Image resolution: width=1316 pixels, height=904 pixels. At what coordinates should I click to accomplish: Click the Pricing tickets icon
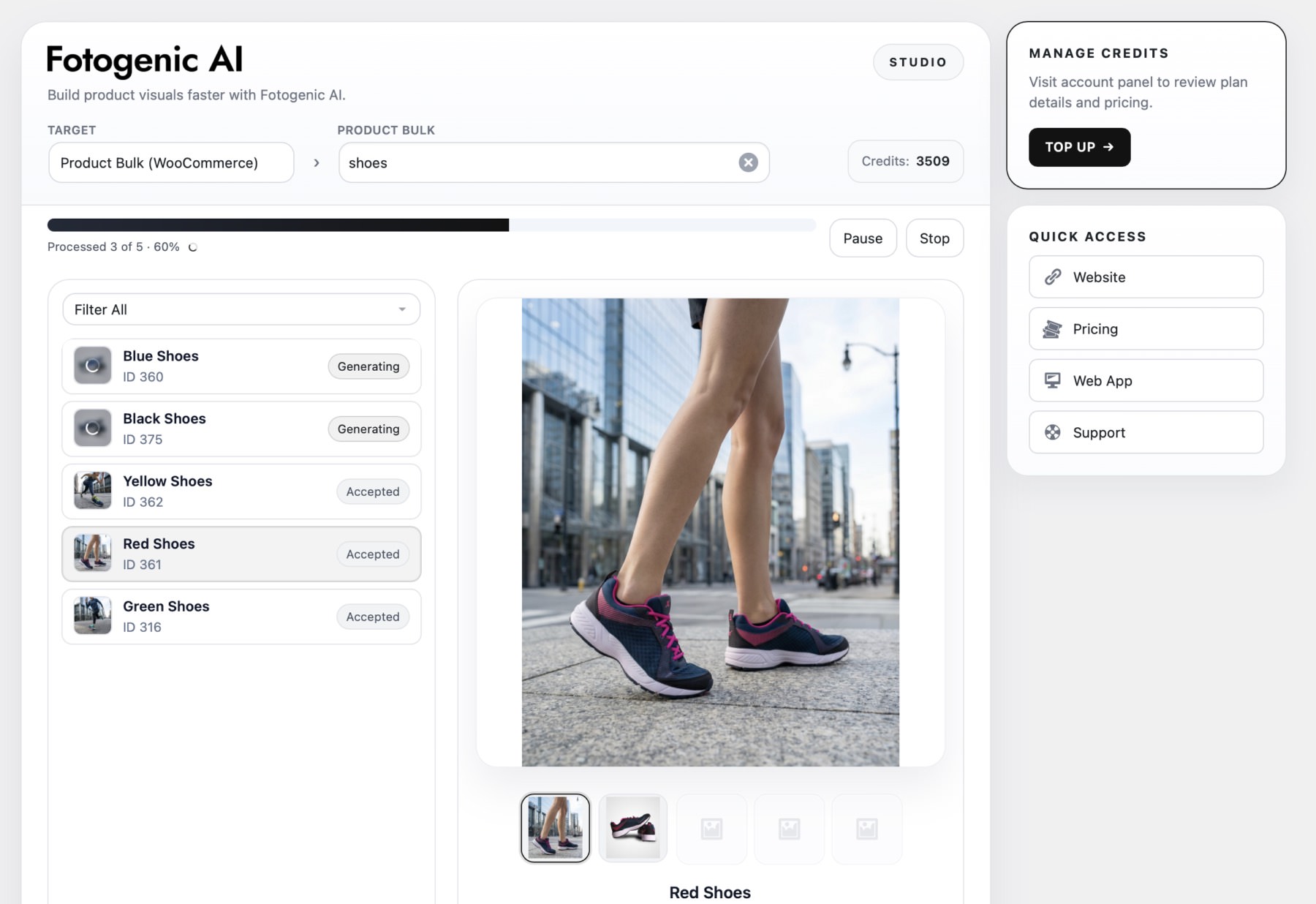(x=1053, y=329)
